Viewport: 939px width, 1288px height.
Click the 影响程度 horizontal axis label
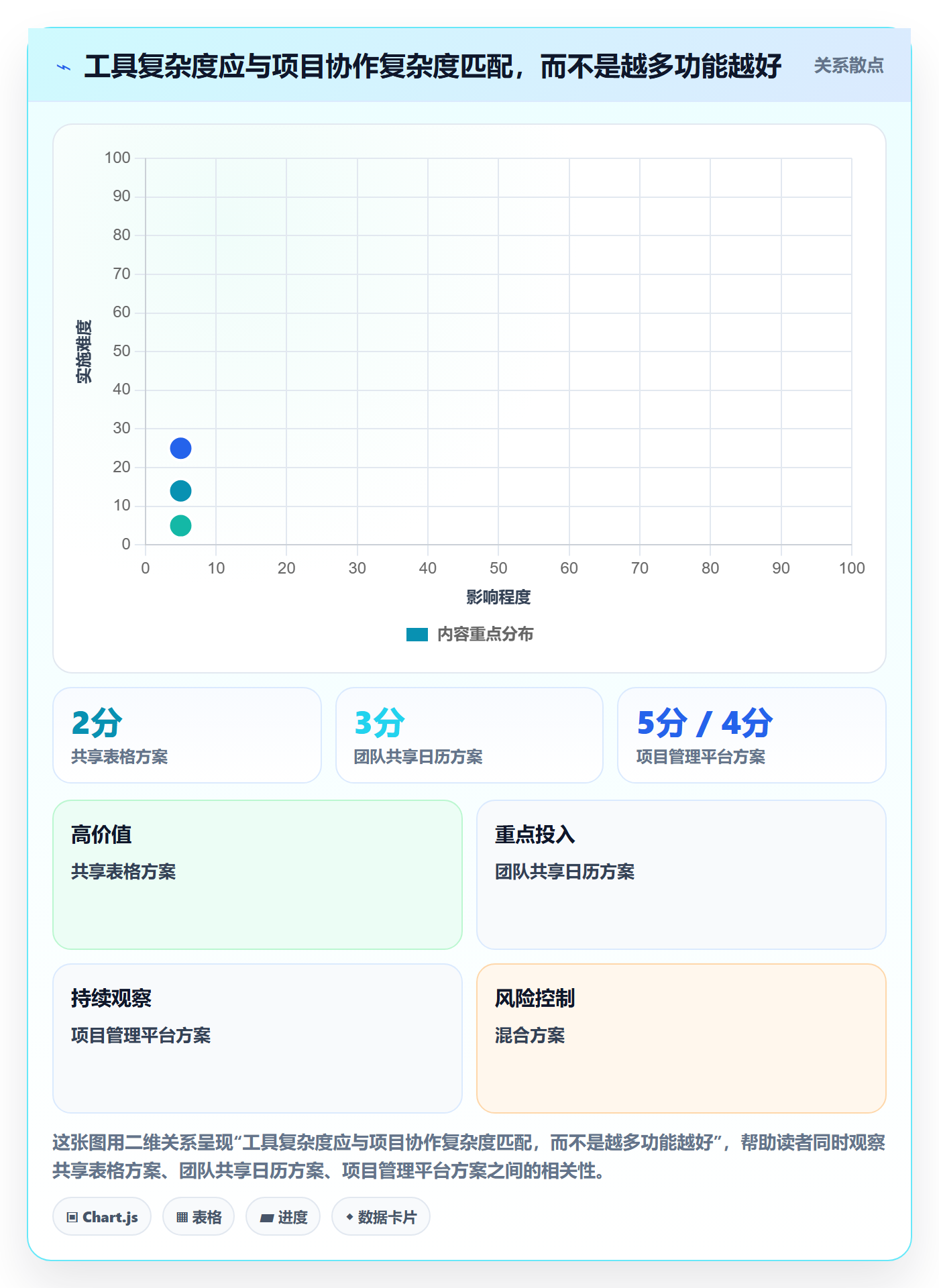click(x=498, y=597)
